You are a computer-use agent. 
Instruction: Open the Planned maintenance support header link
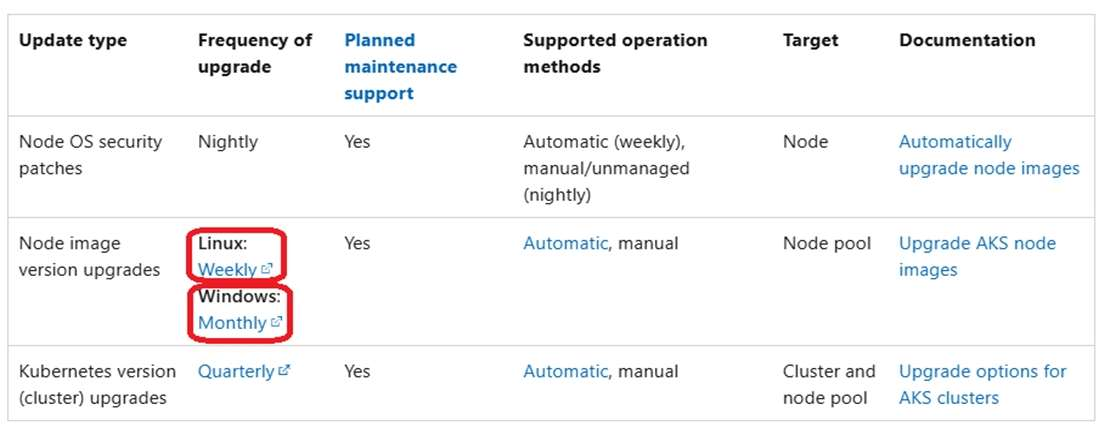(x=400, y=67)
